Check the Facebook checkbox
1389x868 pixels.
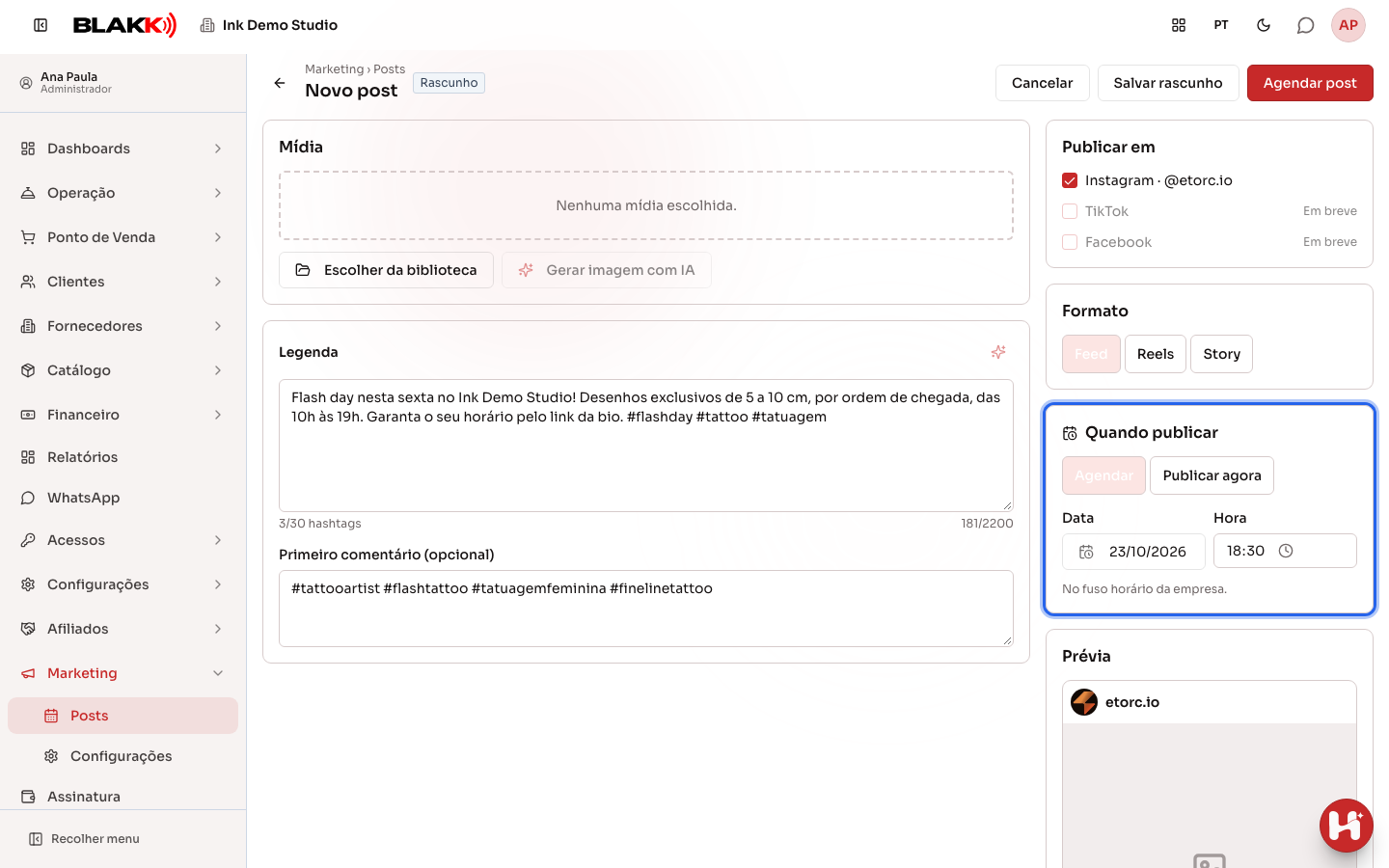(1070, 242)
